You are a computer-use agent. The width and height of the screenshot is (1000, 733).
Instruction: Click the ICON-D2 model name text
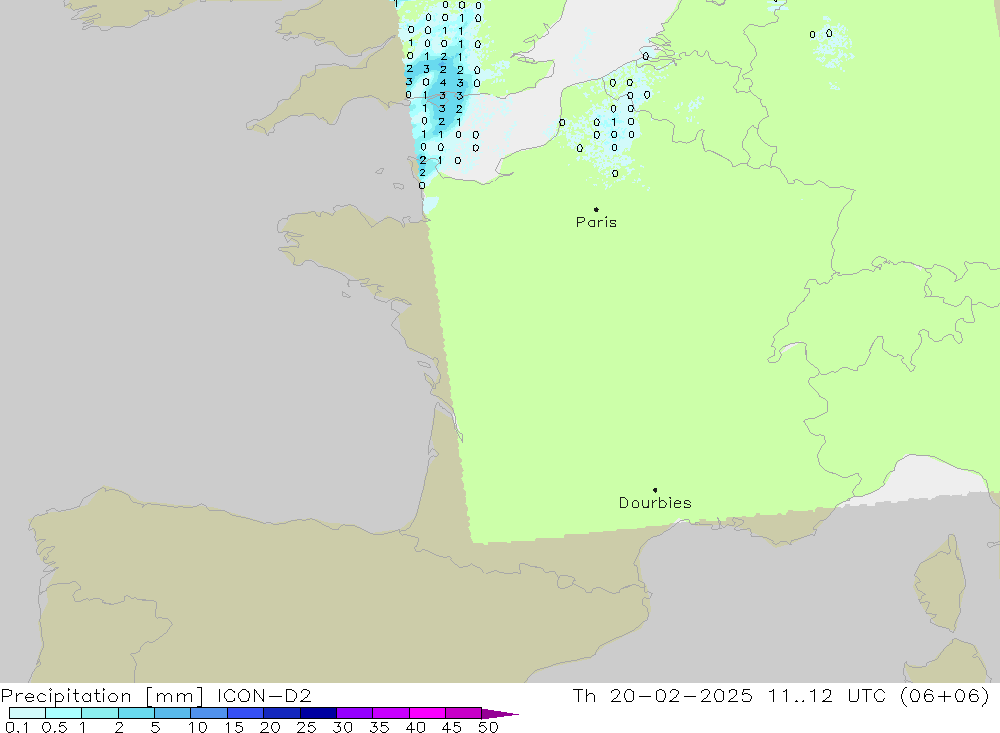point(264,695)
